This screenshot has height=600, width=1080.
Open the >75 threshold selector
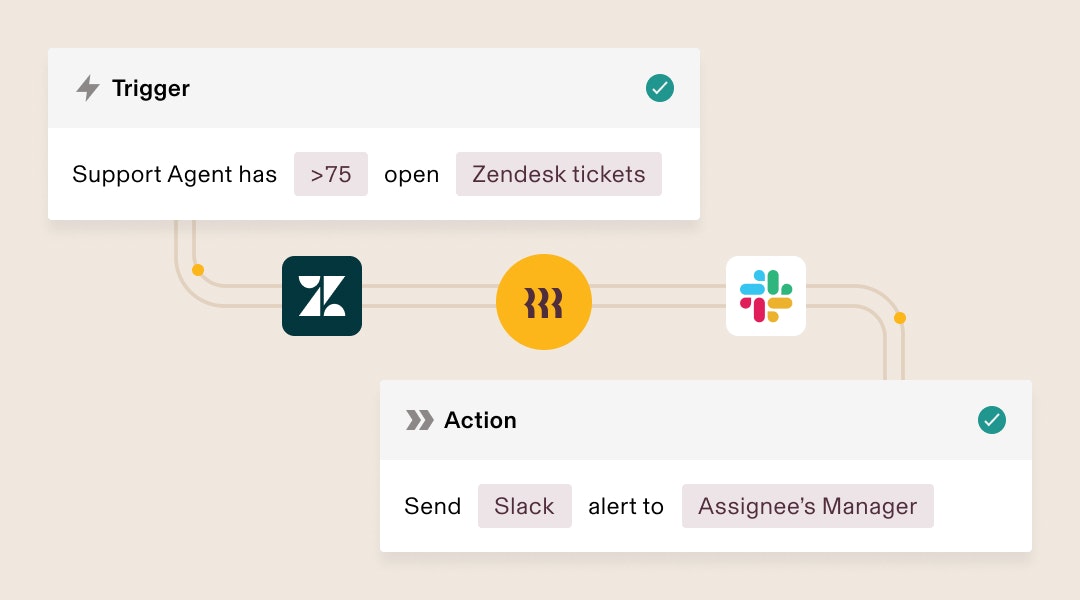(x=331, y=174)
